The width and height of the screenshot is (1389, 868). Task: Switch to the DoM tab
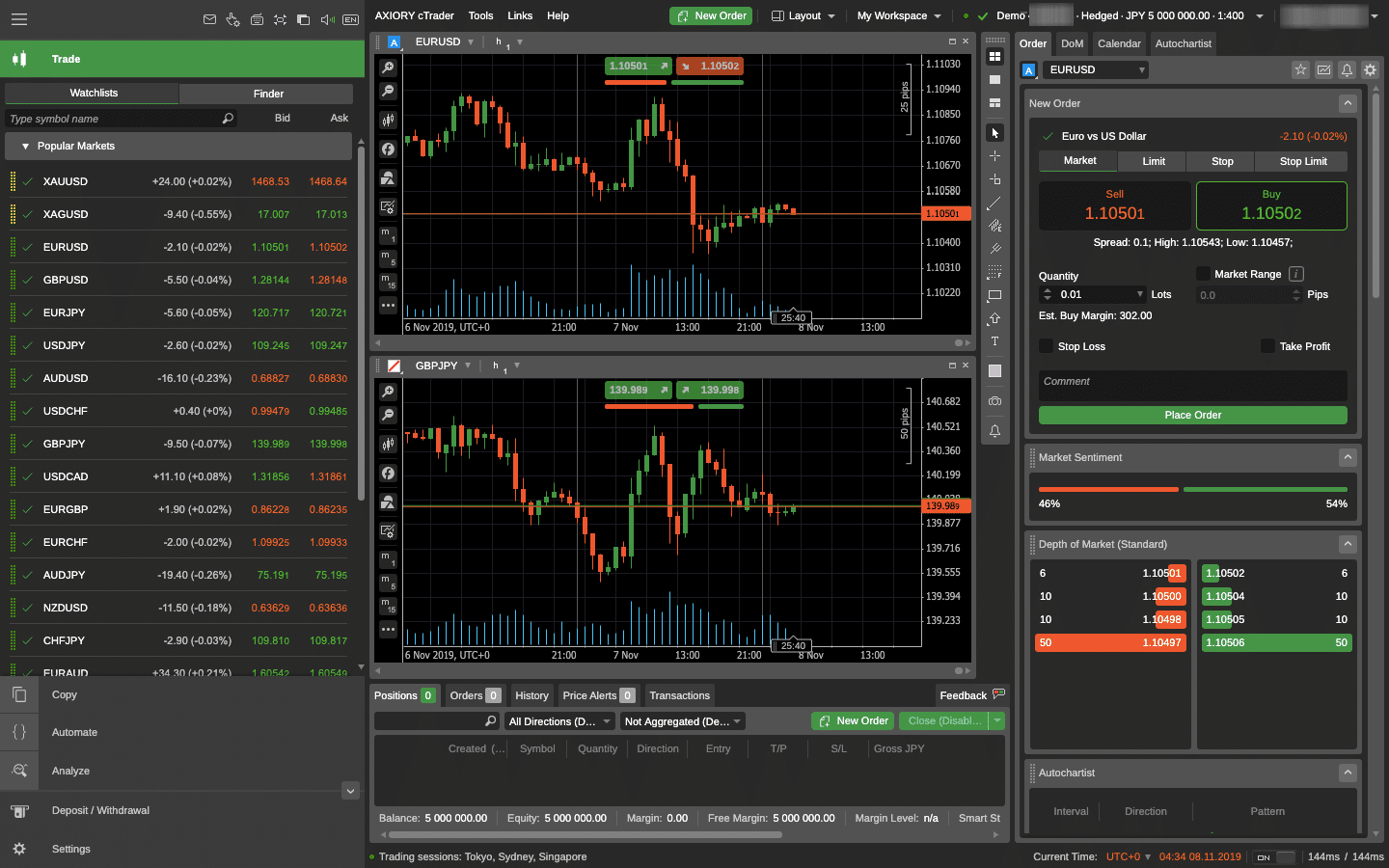point(1073,43)
